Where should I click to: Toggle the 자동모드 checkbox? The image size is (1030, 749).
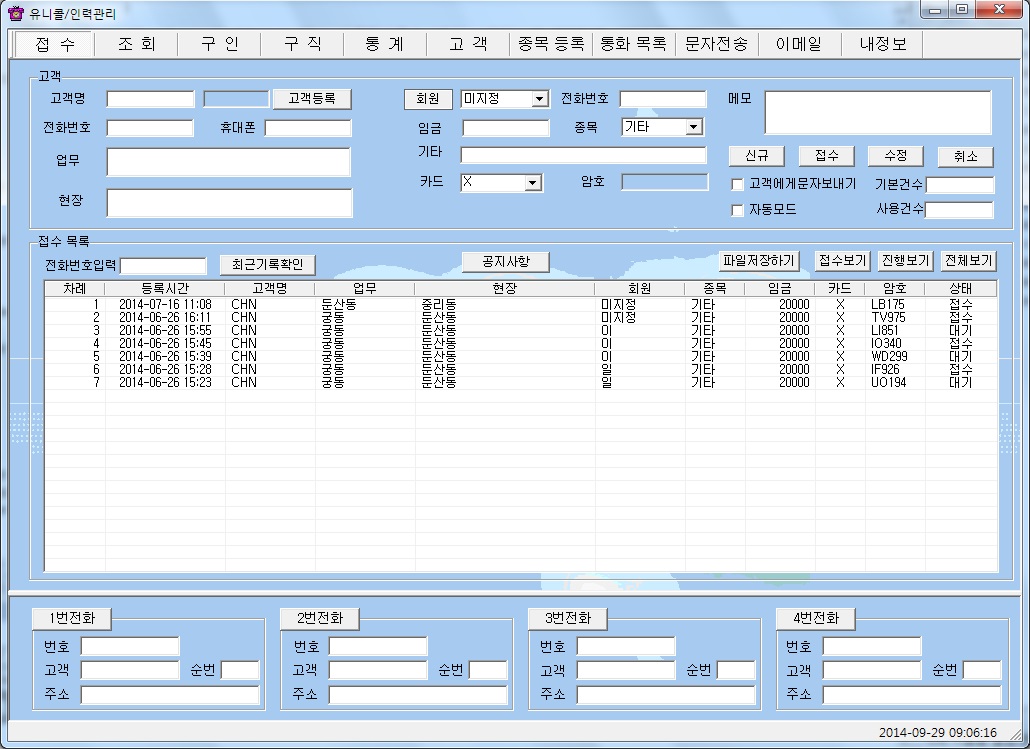tap(738, 210)
